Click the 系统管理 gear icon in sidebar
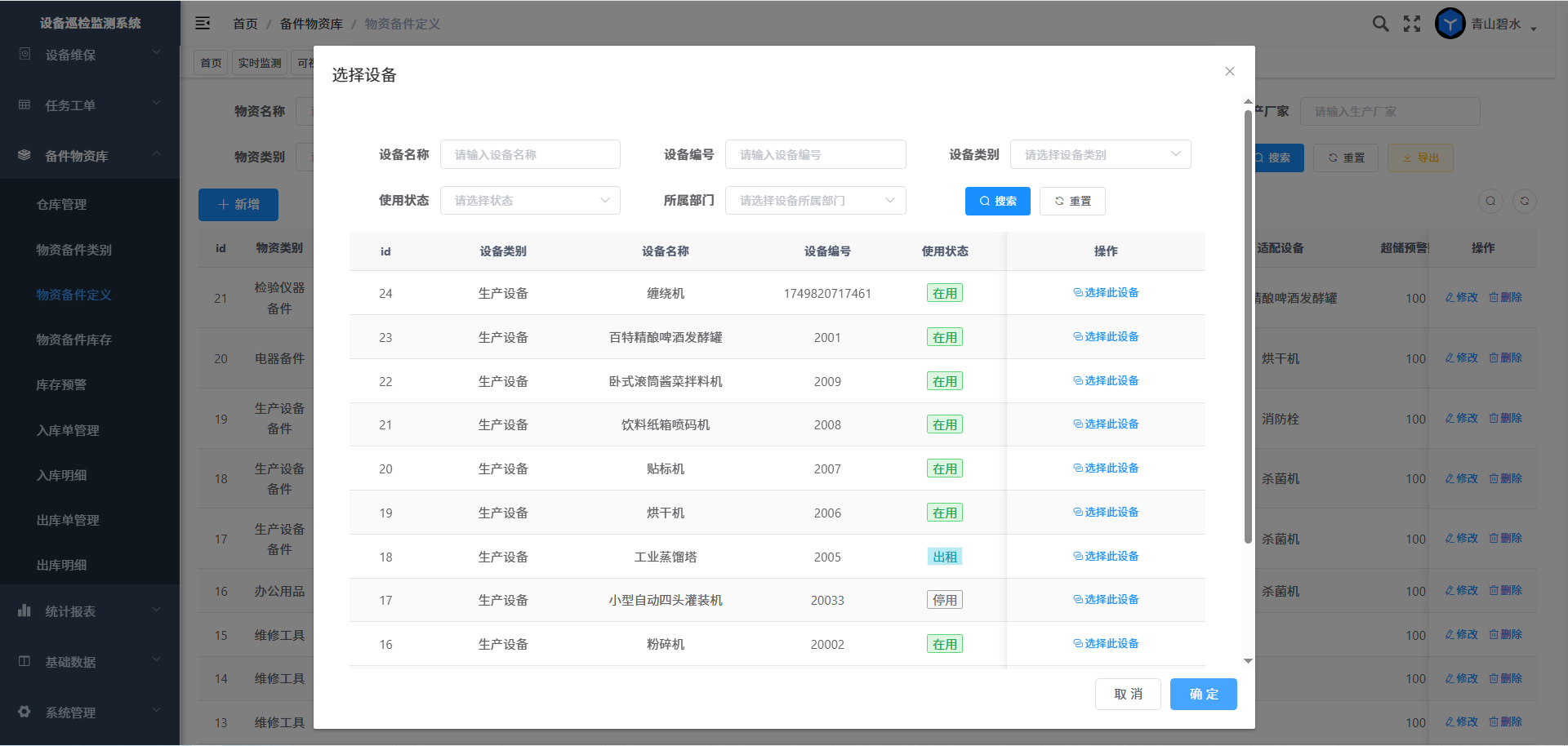This screenshot has height=746, width=1568. click(24, 712)
